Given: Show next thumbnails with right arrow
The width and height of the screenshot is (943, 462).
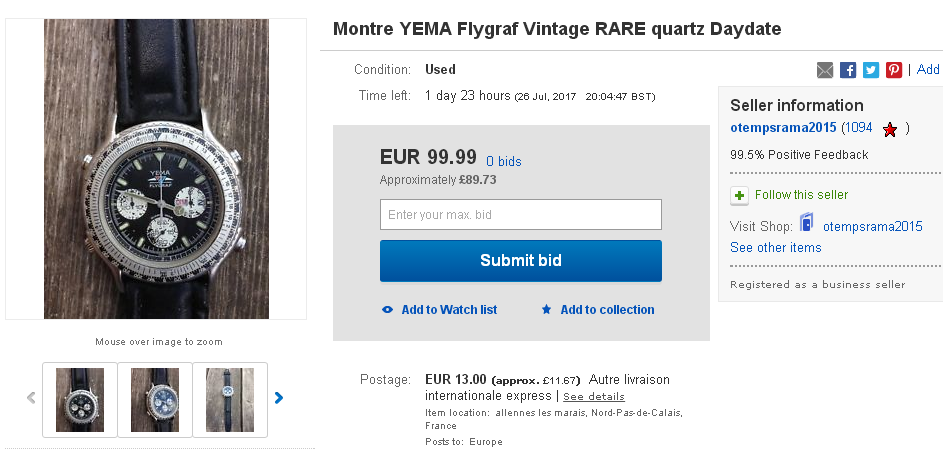Looking at the screenshot, I should [279, 398].
